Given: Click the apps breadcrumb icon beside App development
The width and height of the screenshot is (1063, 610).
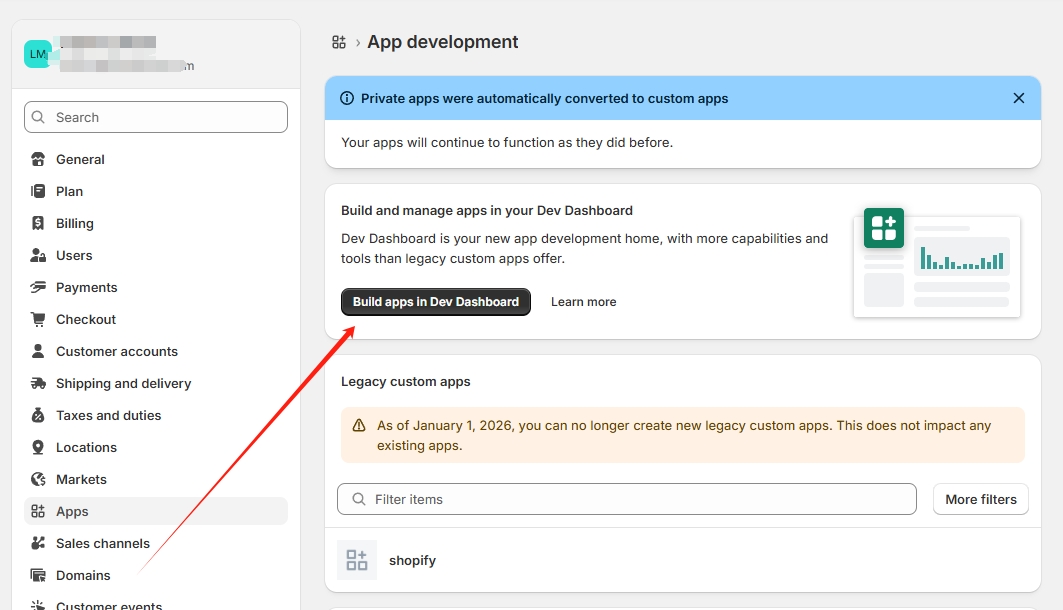Looking at the screenshot, I should [339, 42].
